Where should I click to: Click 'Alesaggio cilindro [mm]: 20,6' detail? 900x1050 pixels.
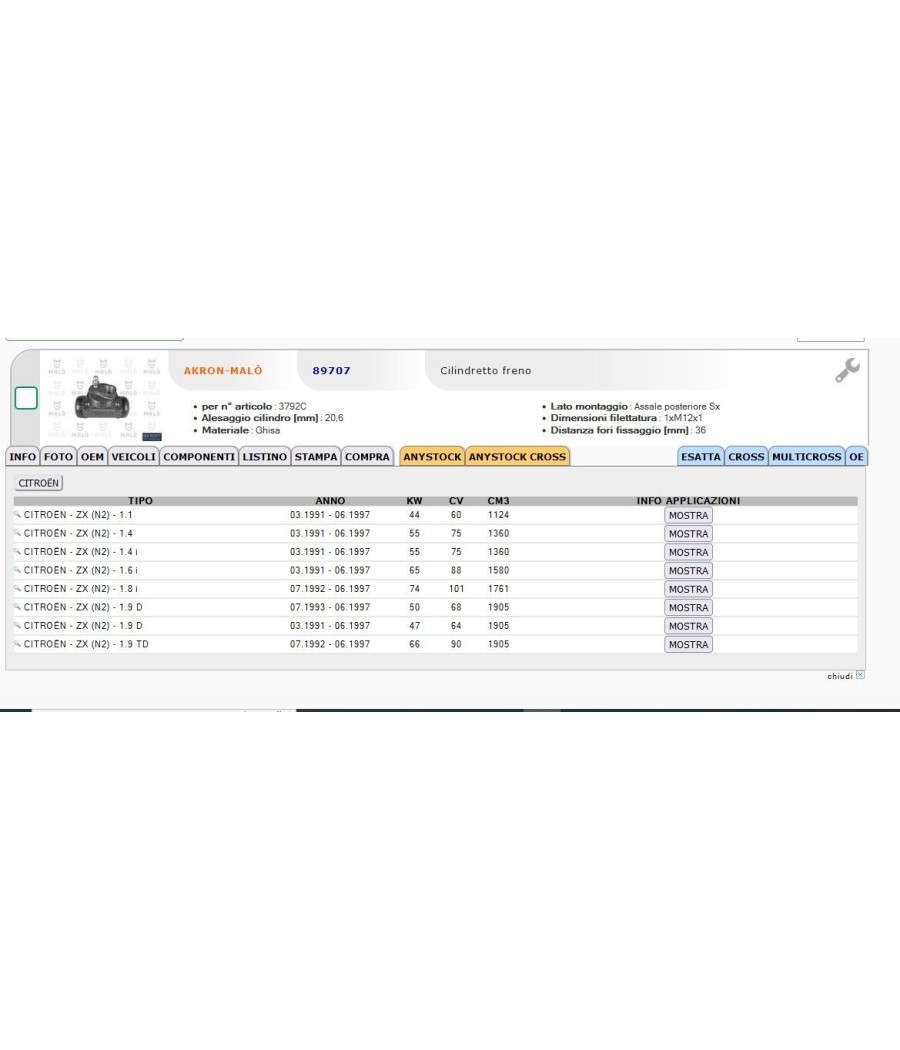click(x=273, y=418)
